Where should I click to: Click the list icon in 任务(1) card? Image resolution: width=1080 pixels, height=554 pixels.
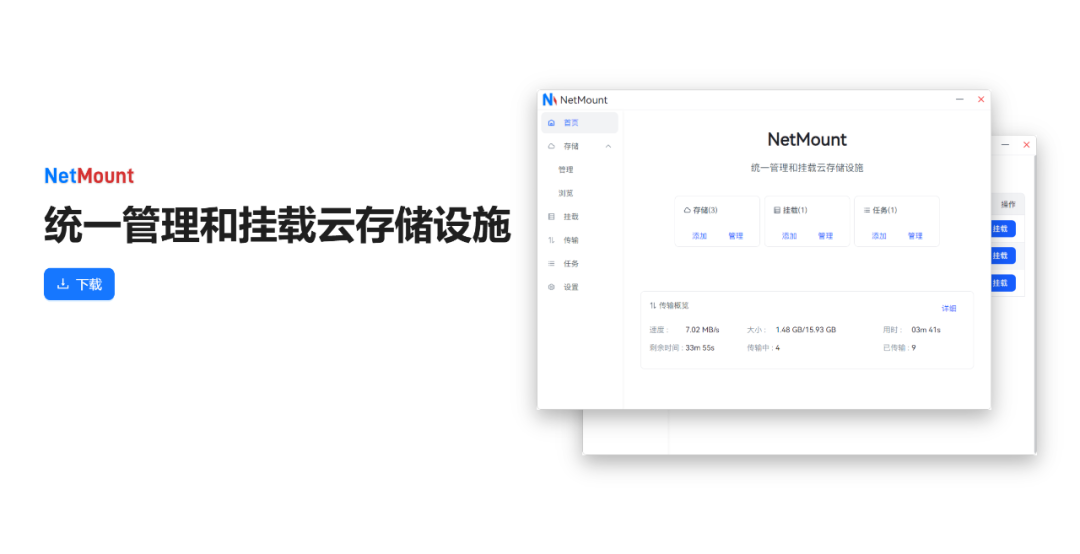tap(866, 210)
